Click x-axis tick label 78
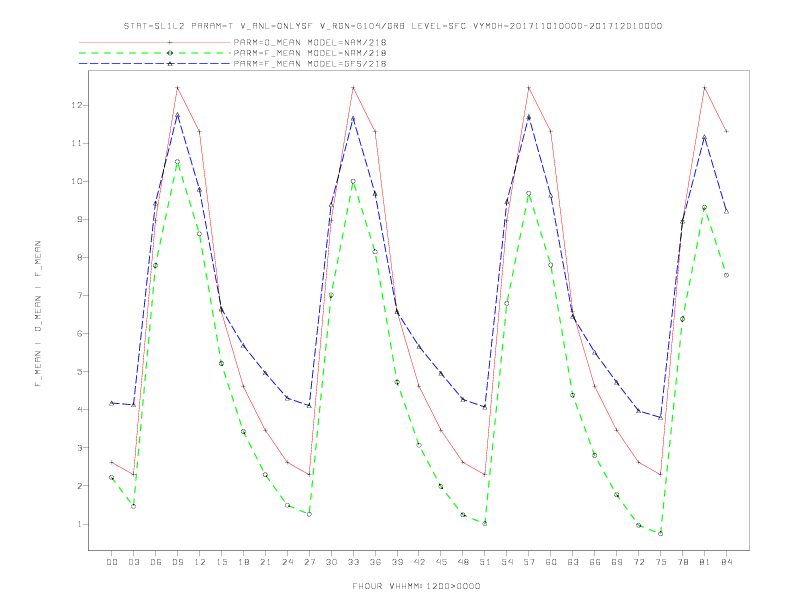This screenshot has height=612, width=792. pyautogui.click(x=683, y=562)
